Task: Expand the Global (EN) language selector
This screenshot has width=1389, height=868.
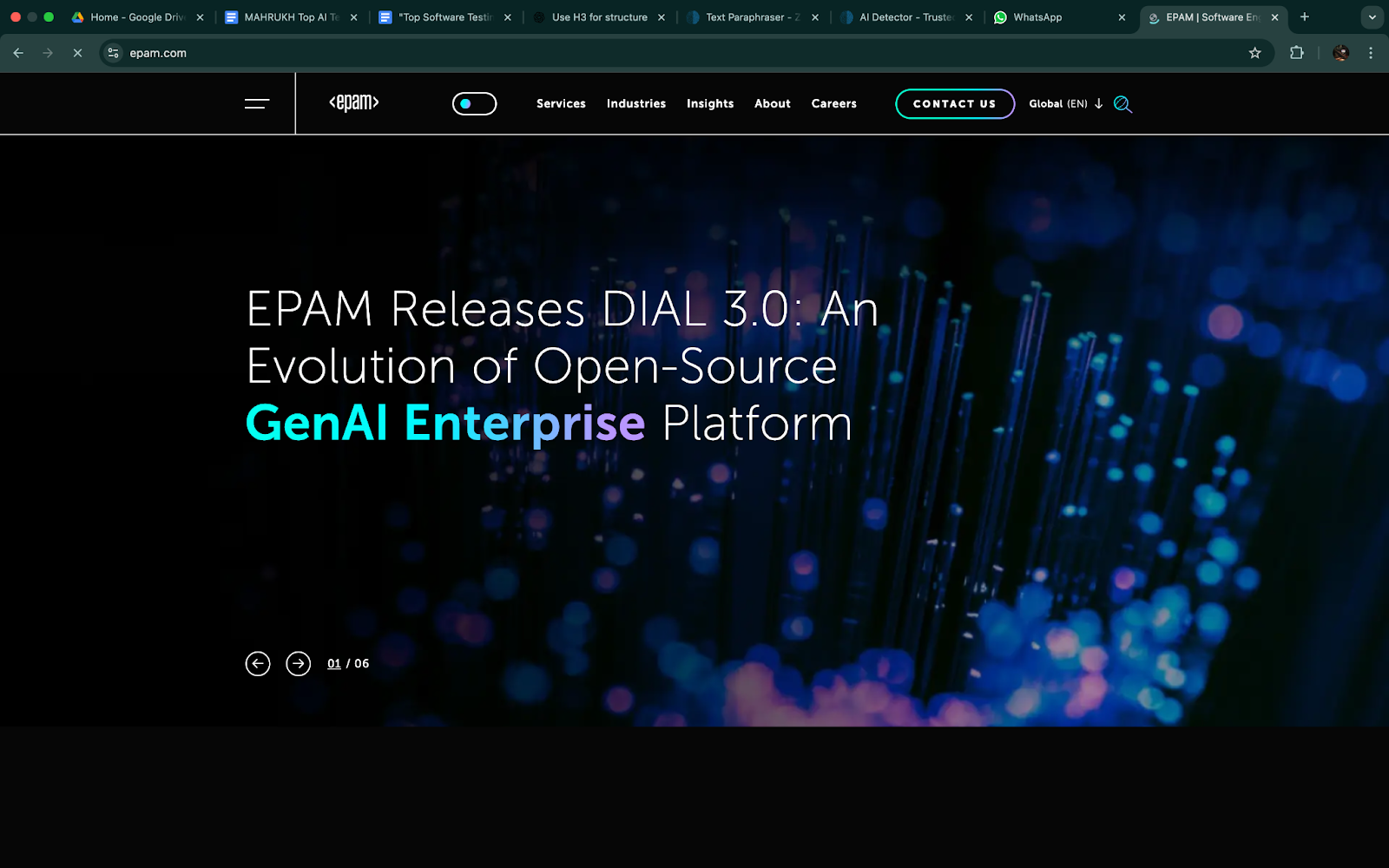Action: click(x=1065, y=104)
